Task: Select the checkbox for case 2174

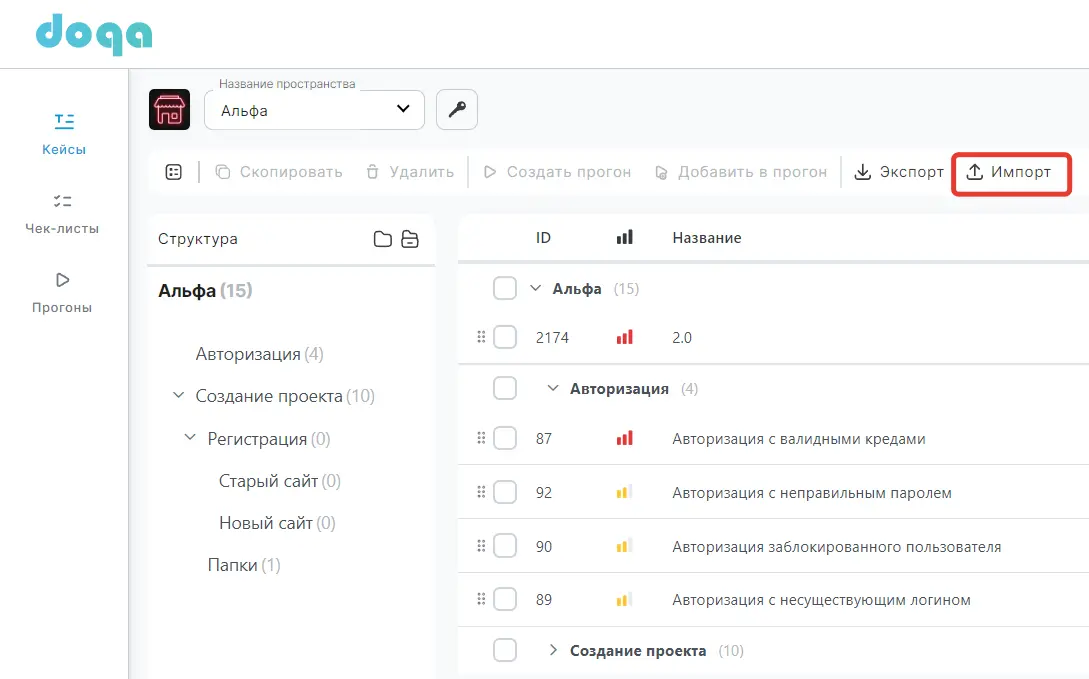Action: [x=505, y=337]
